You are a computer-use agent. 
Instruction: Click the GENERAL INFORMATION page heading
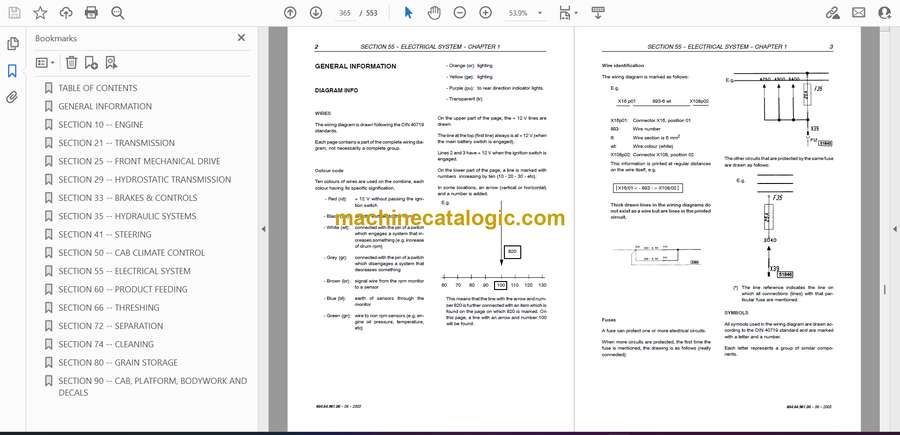[355, 67]
